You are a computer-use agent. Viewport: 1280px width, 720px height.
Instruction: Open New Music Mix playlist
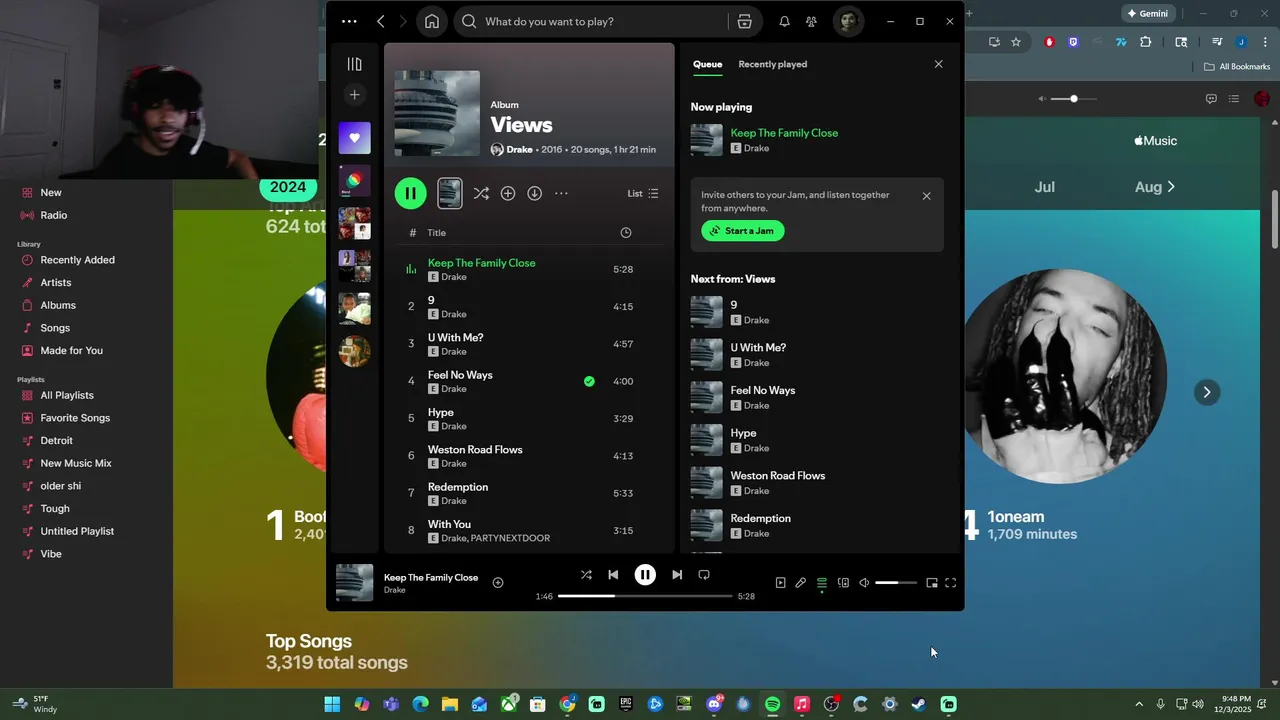pyautogui.click(x=76, y=463)
